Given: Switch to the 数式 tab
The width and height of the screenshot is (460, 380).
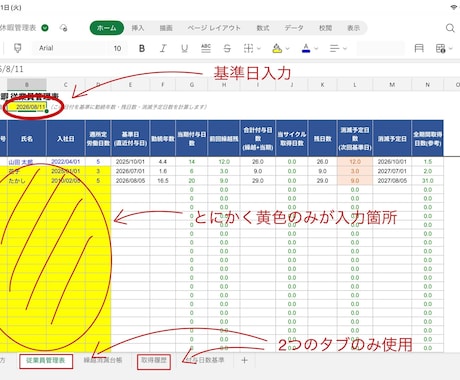Looking at the screenshot, I should pyautogui.click(x=263, y=28).
